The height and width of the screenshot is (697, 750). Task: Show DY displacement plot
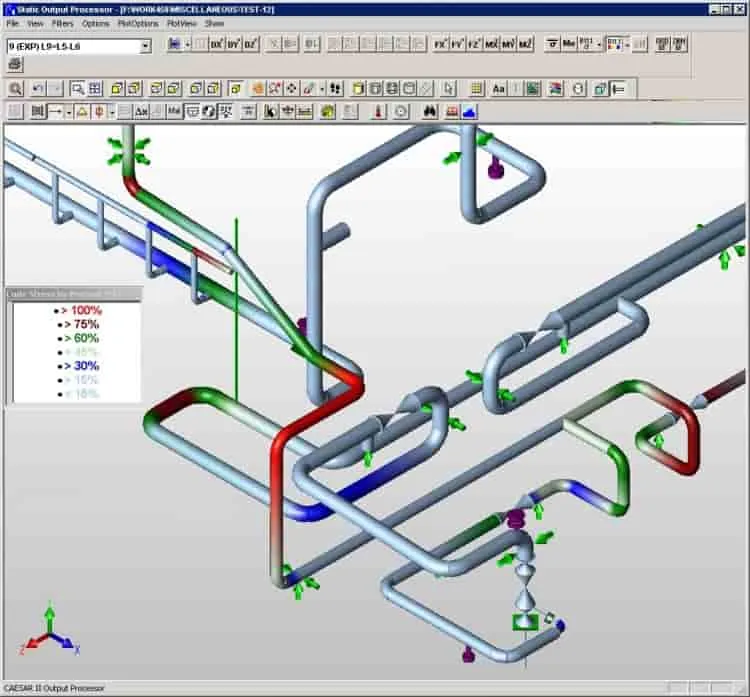233,44
